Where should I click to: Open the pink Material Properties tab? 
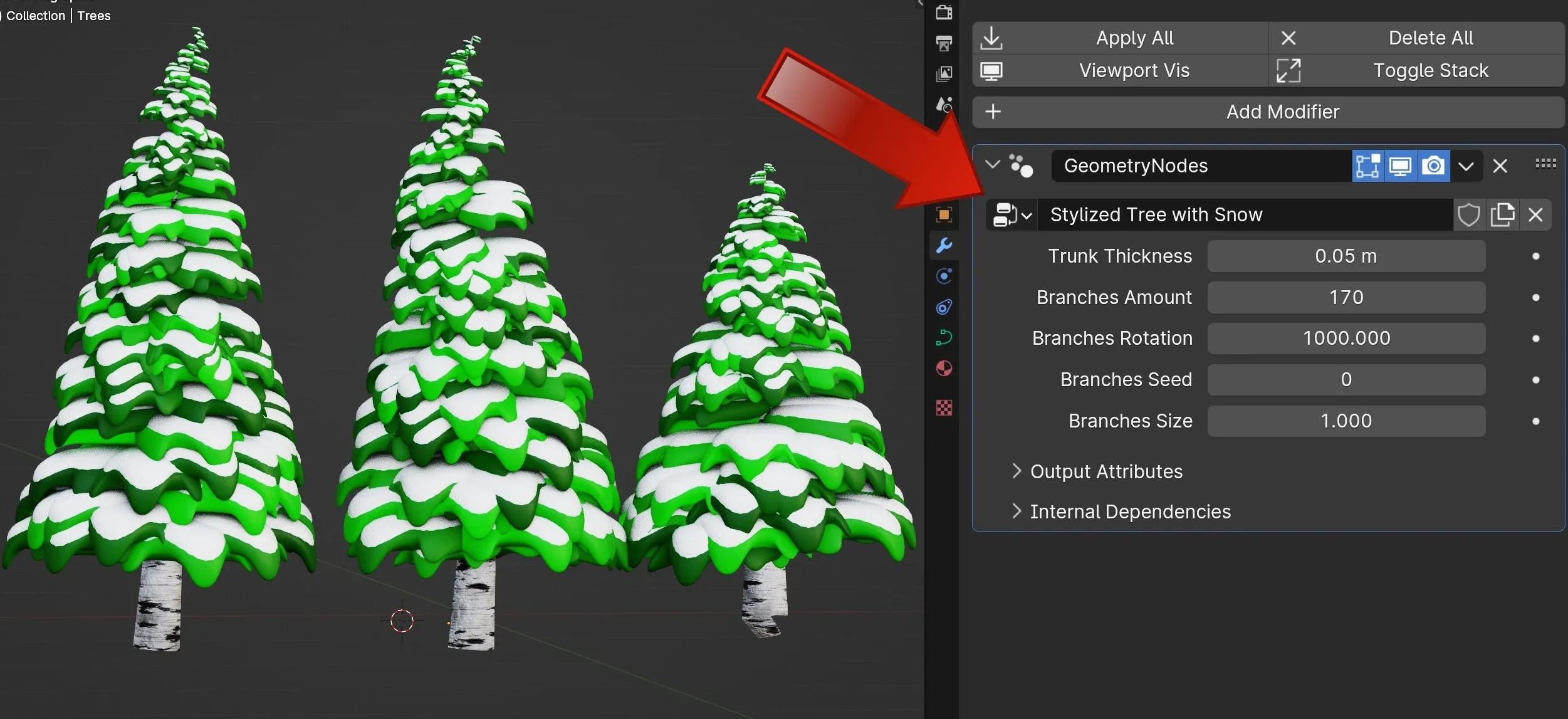click(x=944, y=369)
